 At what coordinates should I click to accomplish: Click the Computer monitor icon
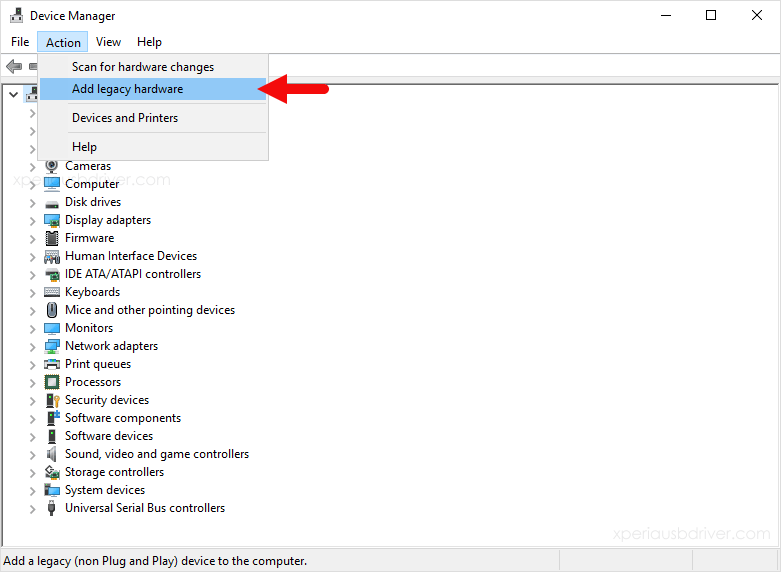(x=52, y=184)
